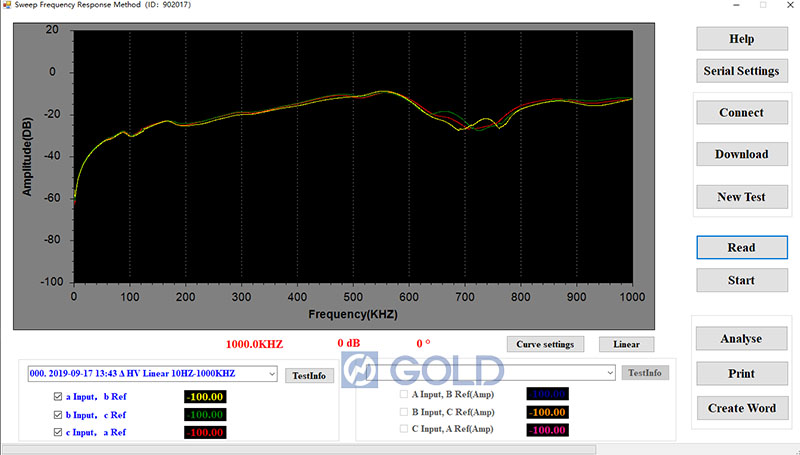Generate report with Create Word

click(x=741, y=408)
